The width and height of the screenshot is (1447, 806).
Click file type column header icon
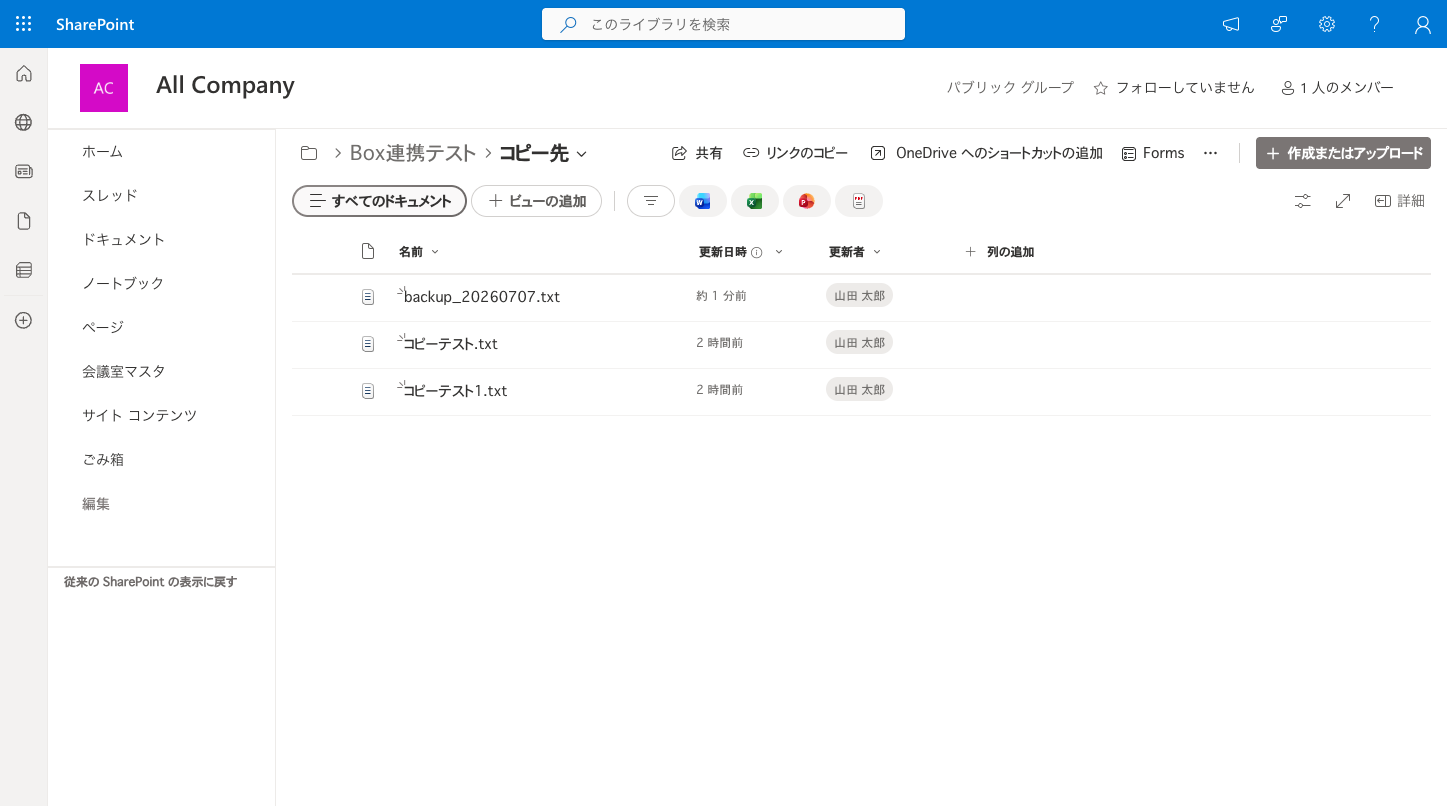[x=368, y=251]
